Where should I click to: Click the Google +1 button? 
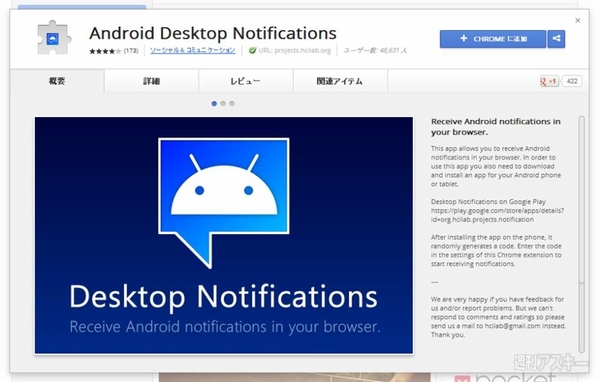tap(549, 81)
